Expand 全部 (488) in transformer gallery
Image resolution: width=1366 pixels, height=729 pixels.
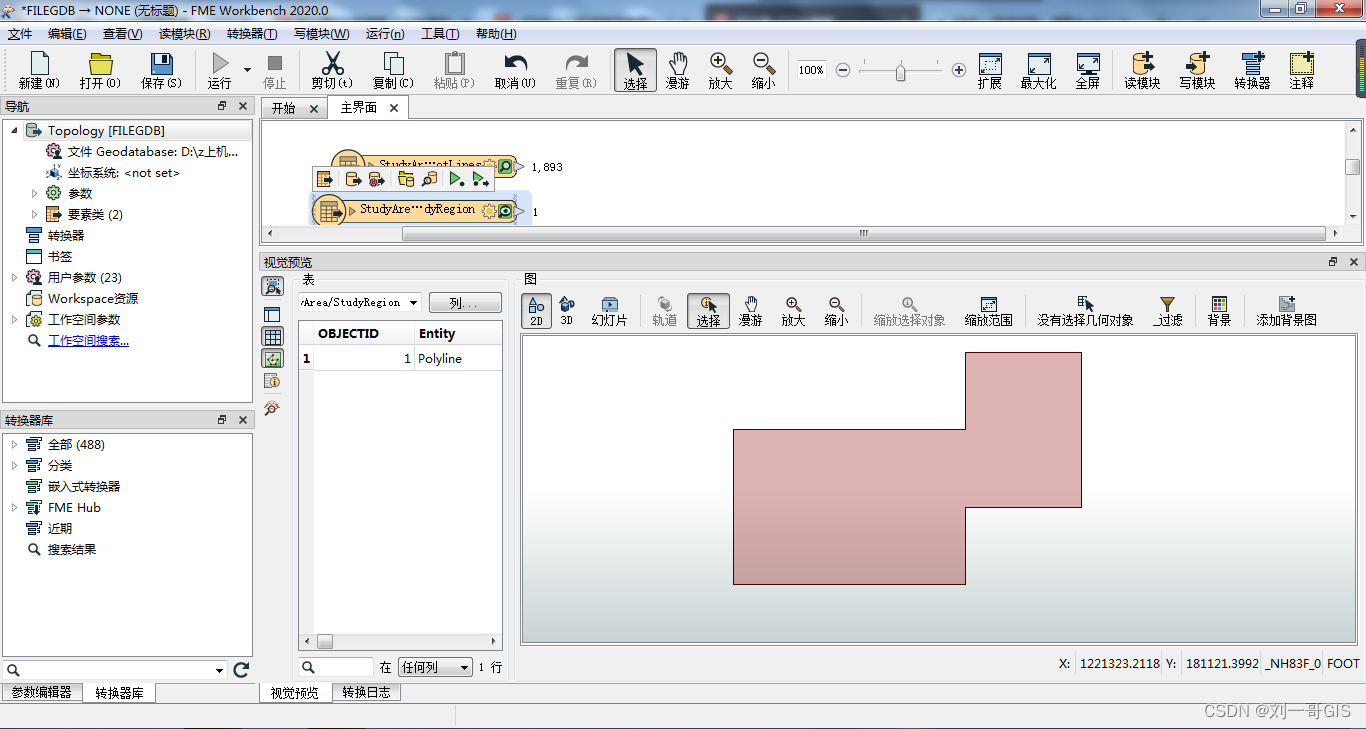coord(14,445)
